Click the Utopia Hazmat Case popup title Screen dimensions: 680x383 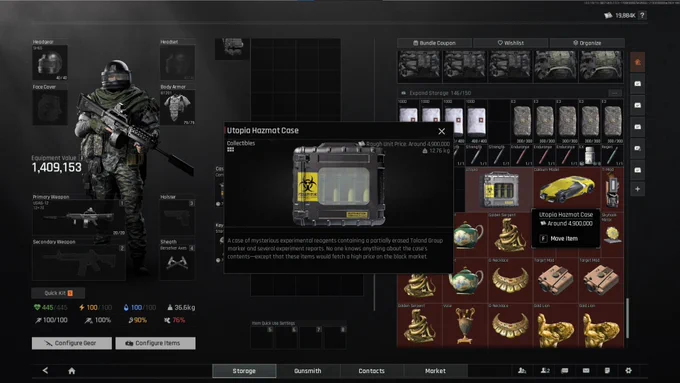click(x=263, y=131)
